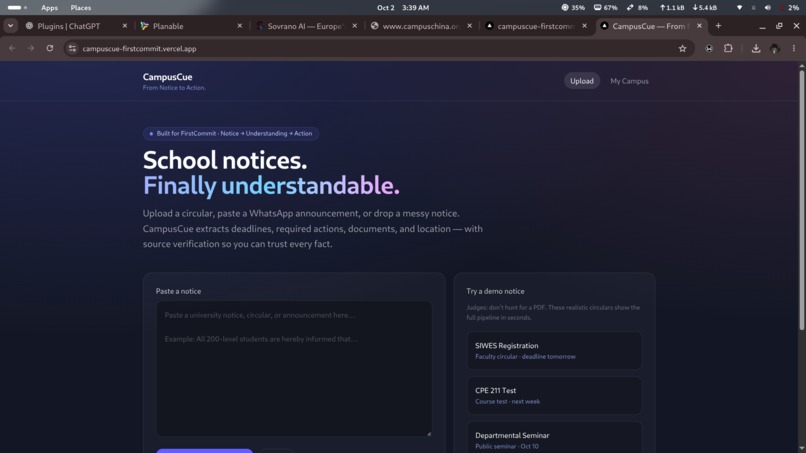Focus the Paste a notice text area
The width and height of the screenshot is (806, 453).
pos(294,369)
